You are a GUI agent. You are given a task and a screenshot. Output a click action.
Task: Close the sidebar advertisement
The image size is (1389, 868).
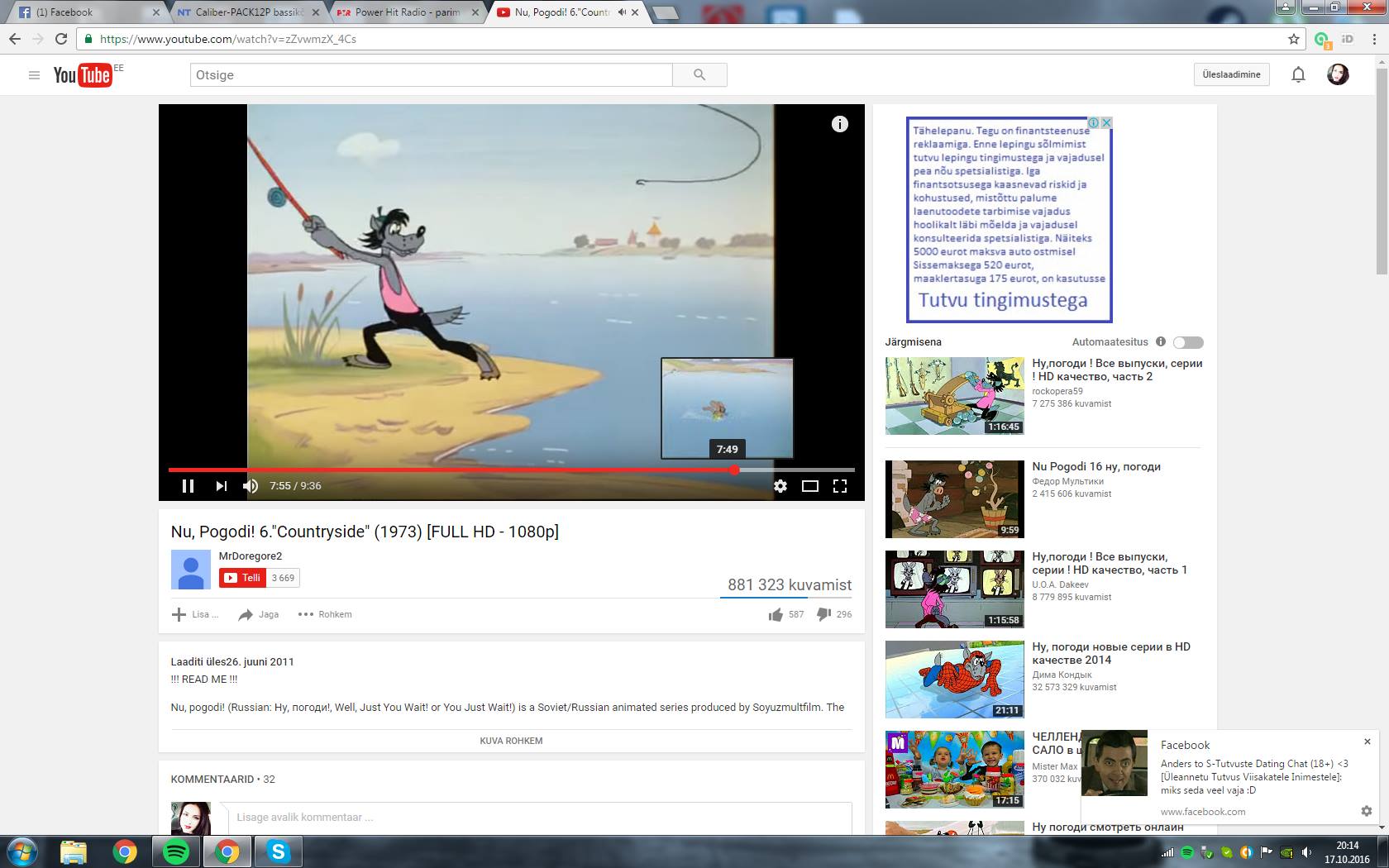1106,122
